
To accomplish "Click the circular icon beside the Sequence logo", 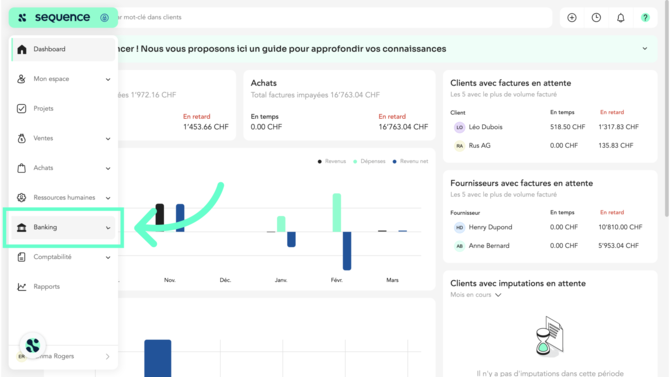I will [x=104, y=18].
